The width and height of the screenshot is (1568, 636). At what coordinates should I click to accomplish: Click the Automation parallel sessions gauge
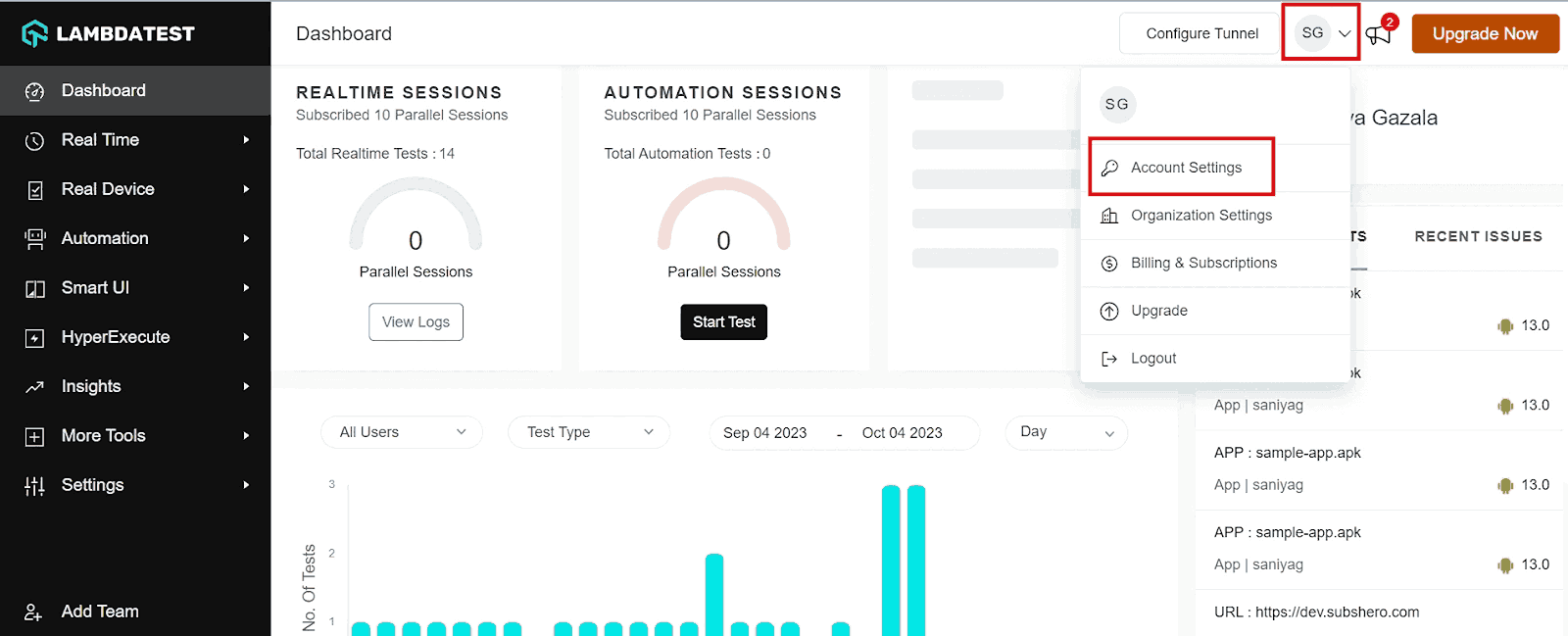click(724, 215)
